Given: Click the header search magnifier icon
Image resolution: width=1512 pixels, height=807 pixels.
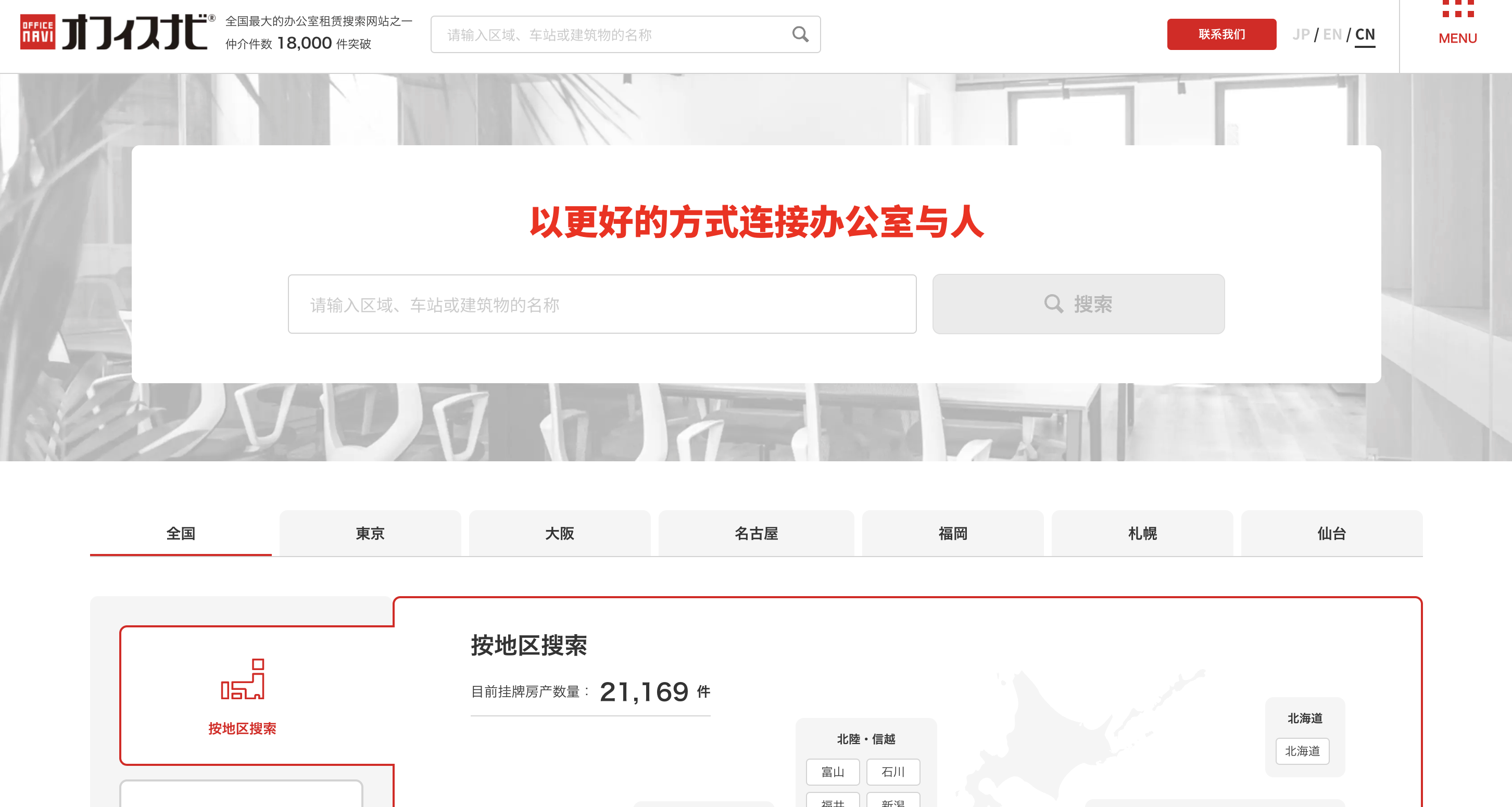Looking at the screenshot, I should click(800, 34).
